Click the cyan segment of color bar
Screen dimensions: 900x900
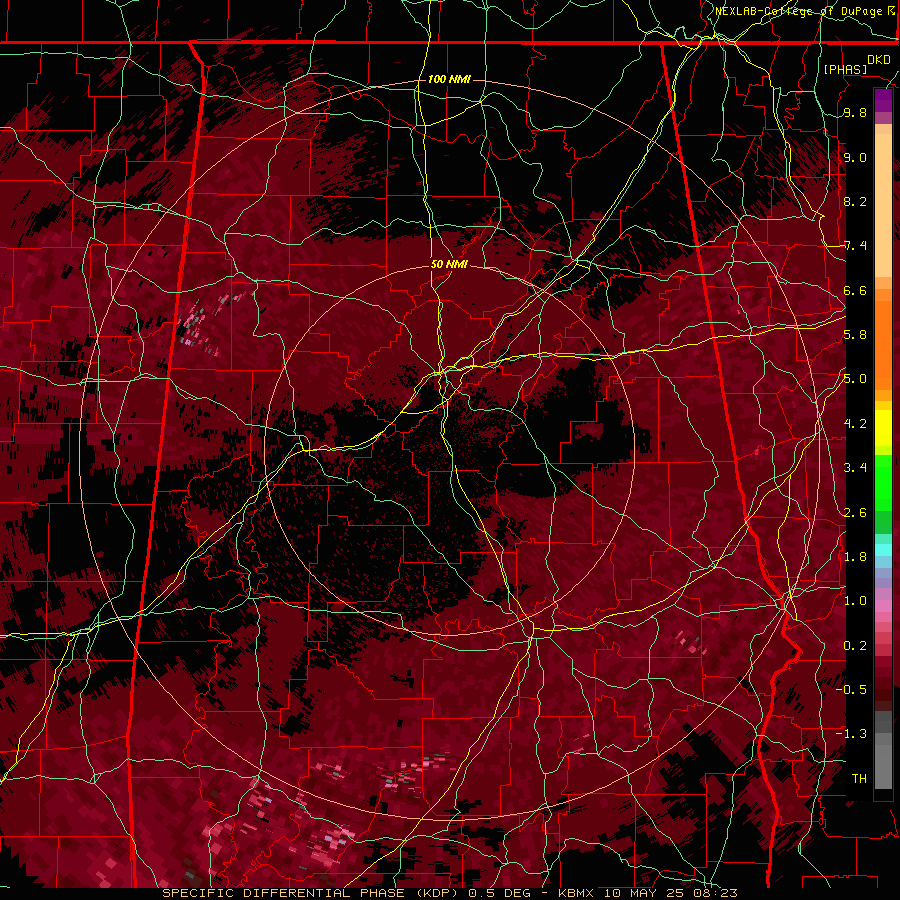883,549
